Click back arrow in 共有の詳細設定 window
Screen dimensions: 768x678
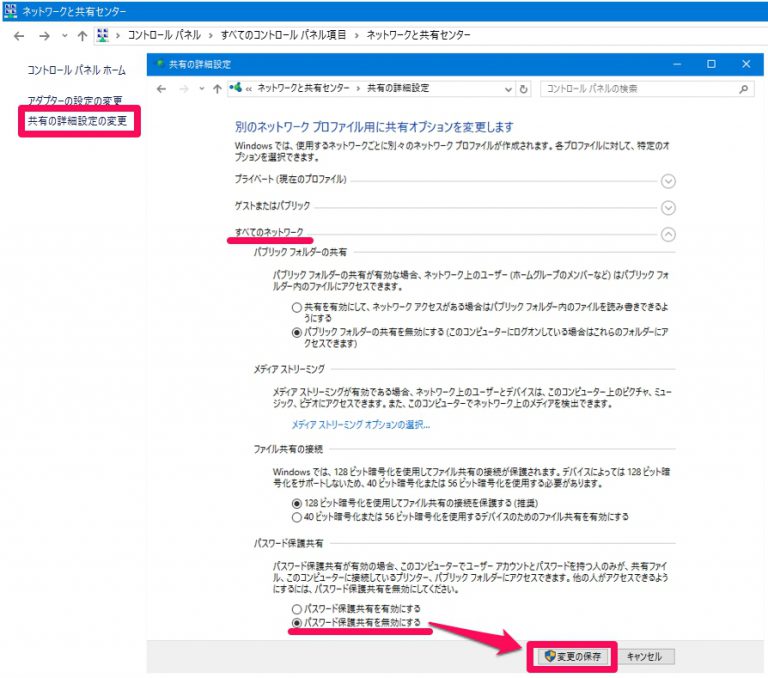(161, 89)
